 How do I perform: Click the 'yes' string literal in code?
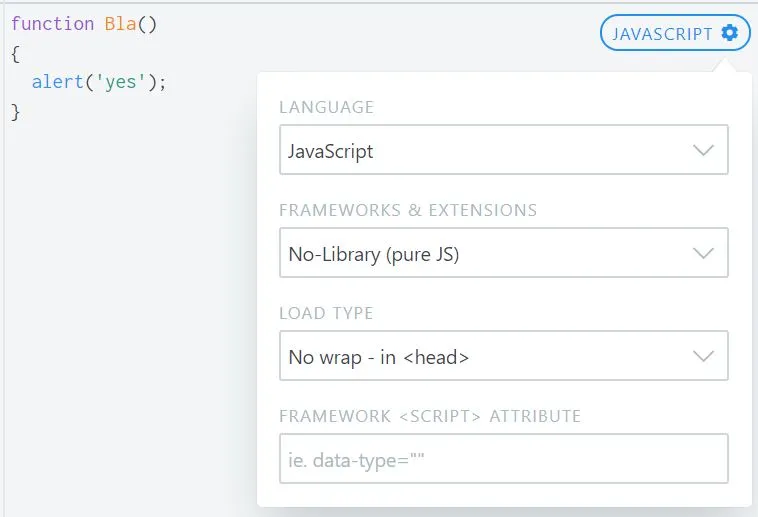click(120, 82)
